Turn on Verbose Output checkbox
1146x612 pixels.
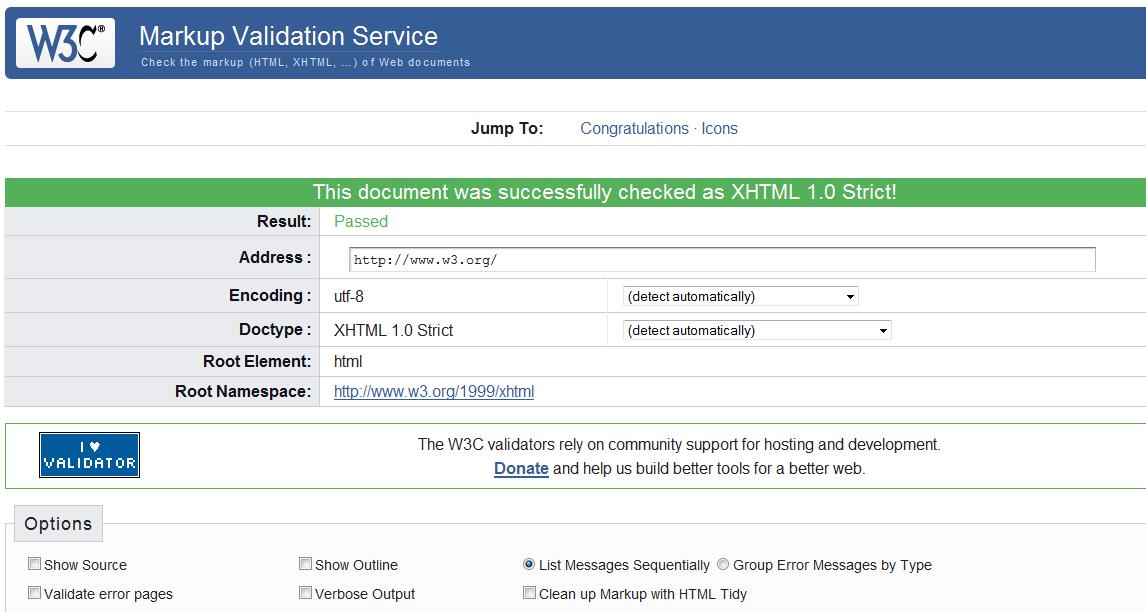coord(306,593)
